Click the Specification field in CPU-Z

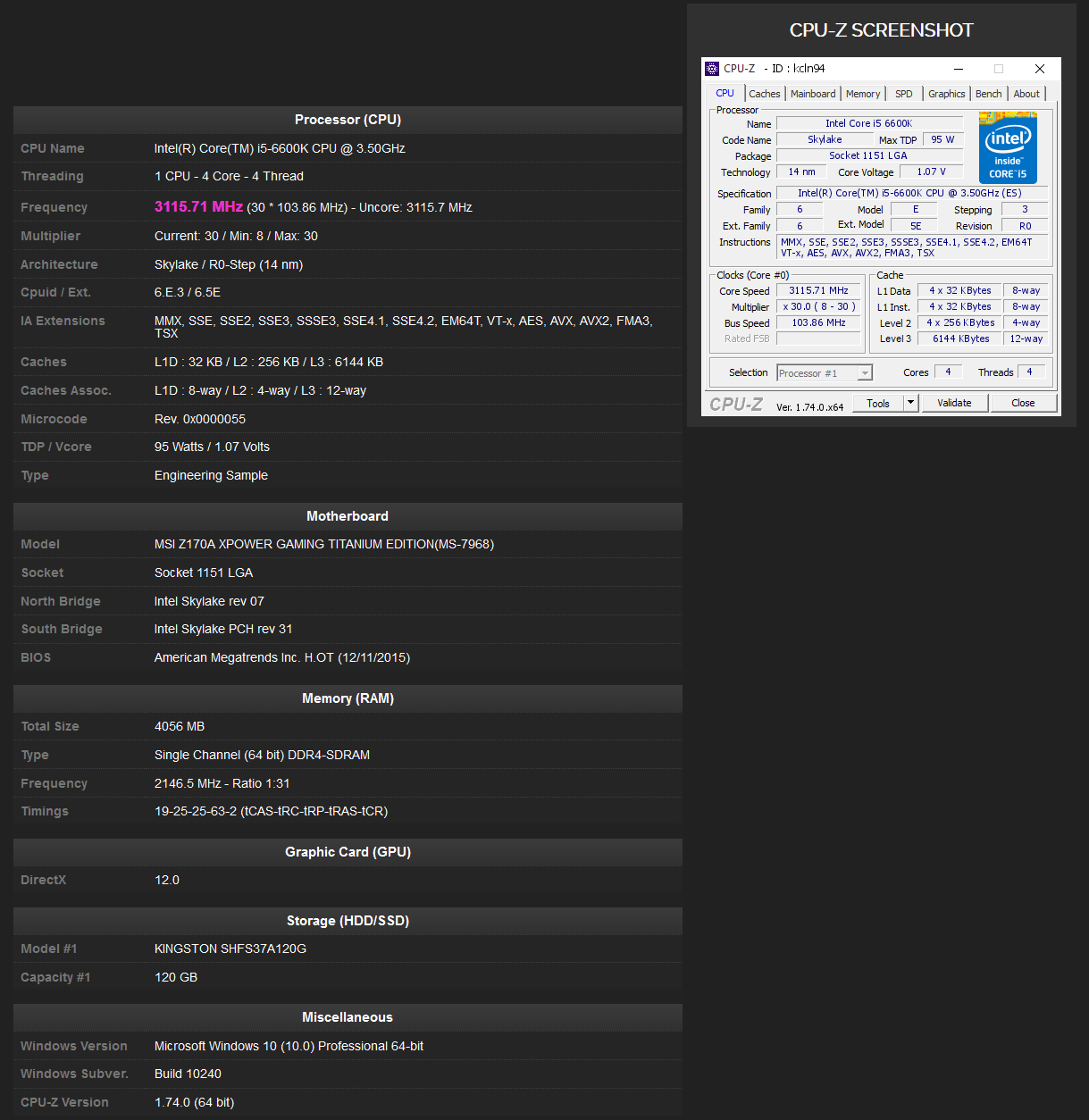click(x=910, y=193)
